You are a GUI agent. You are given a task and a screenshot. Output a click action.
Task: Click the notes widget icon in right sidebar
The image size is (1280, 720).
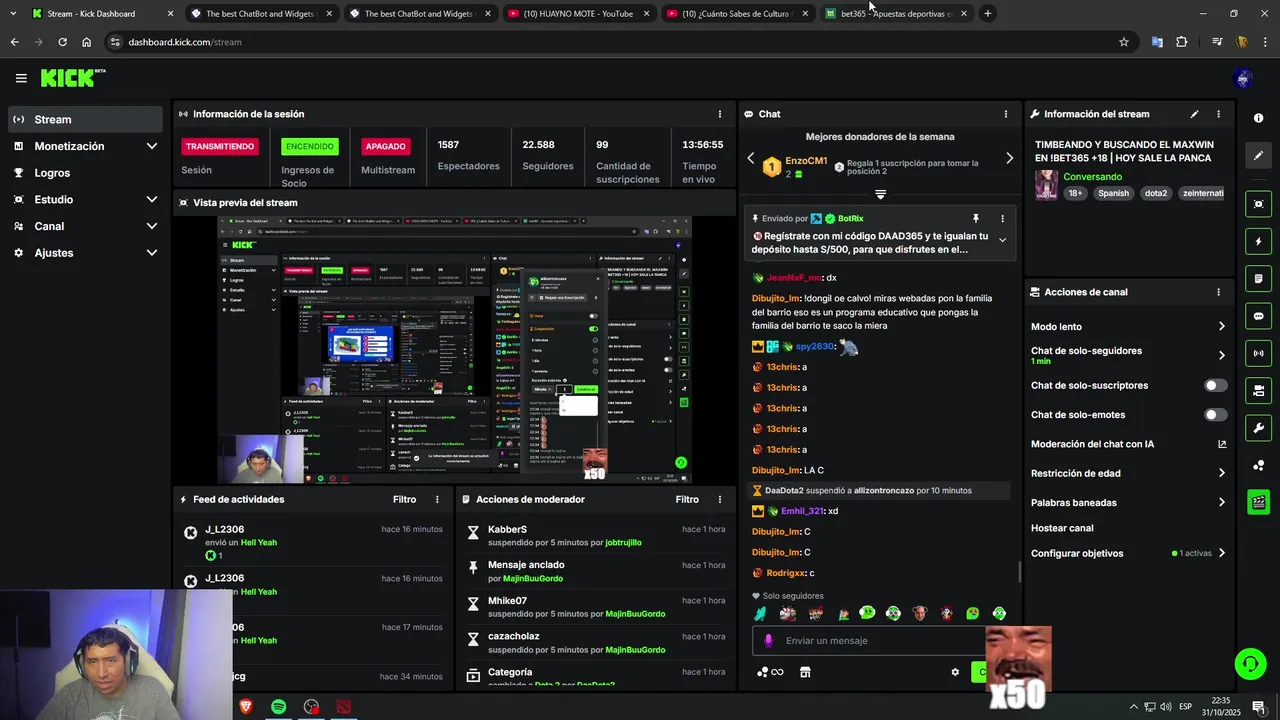1258,278
